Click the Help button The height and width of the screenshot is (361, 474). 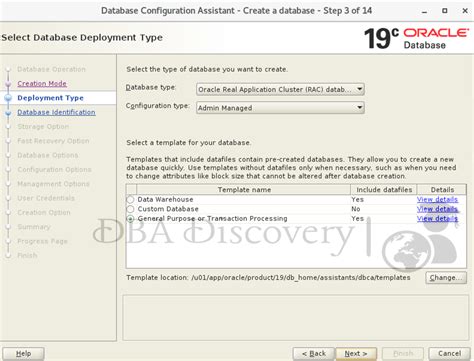pyautogui.click(x=23, y=354)
